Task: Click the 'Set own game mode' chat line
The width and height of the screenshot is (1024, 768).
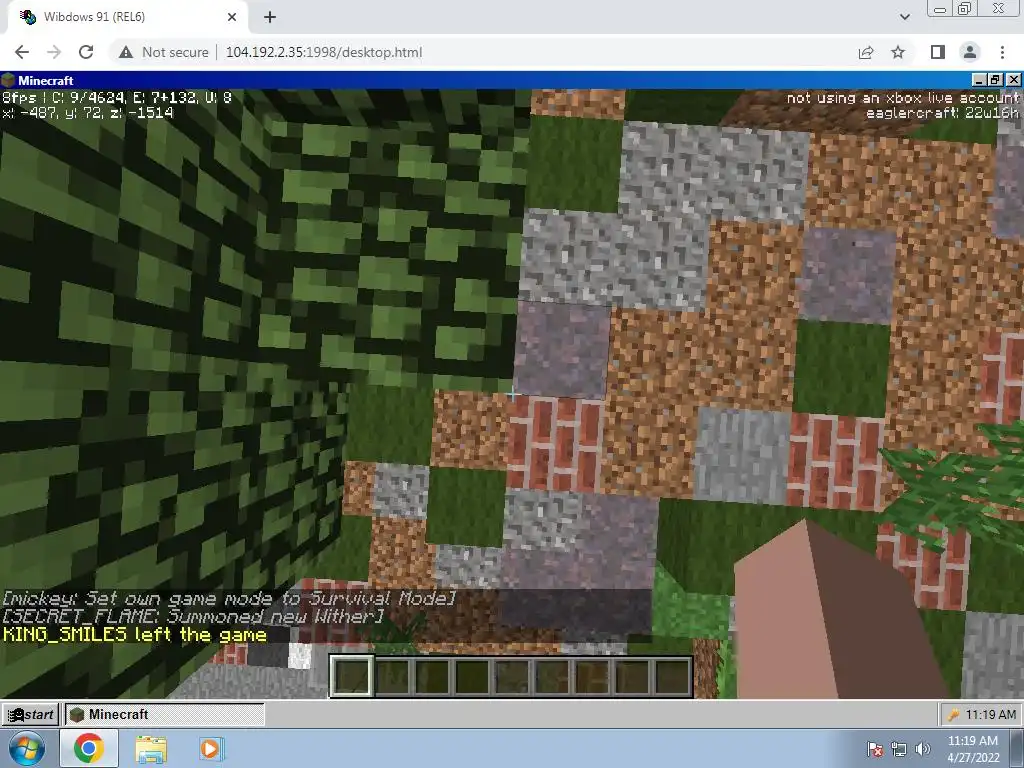Action: (229, 598)
